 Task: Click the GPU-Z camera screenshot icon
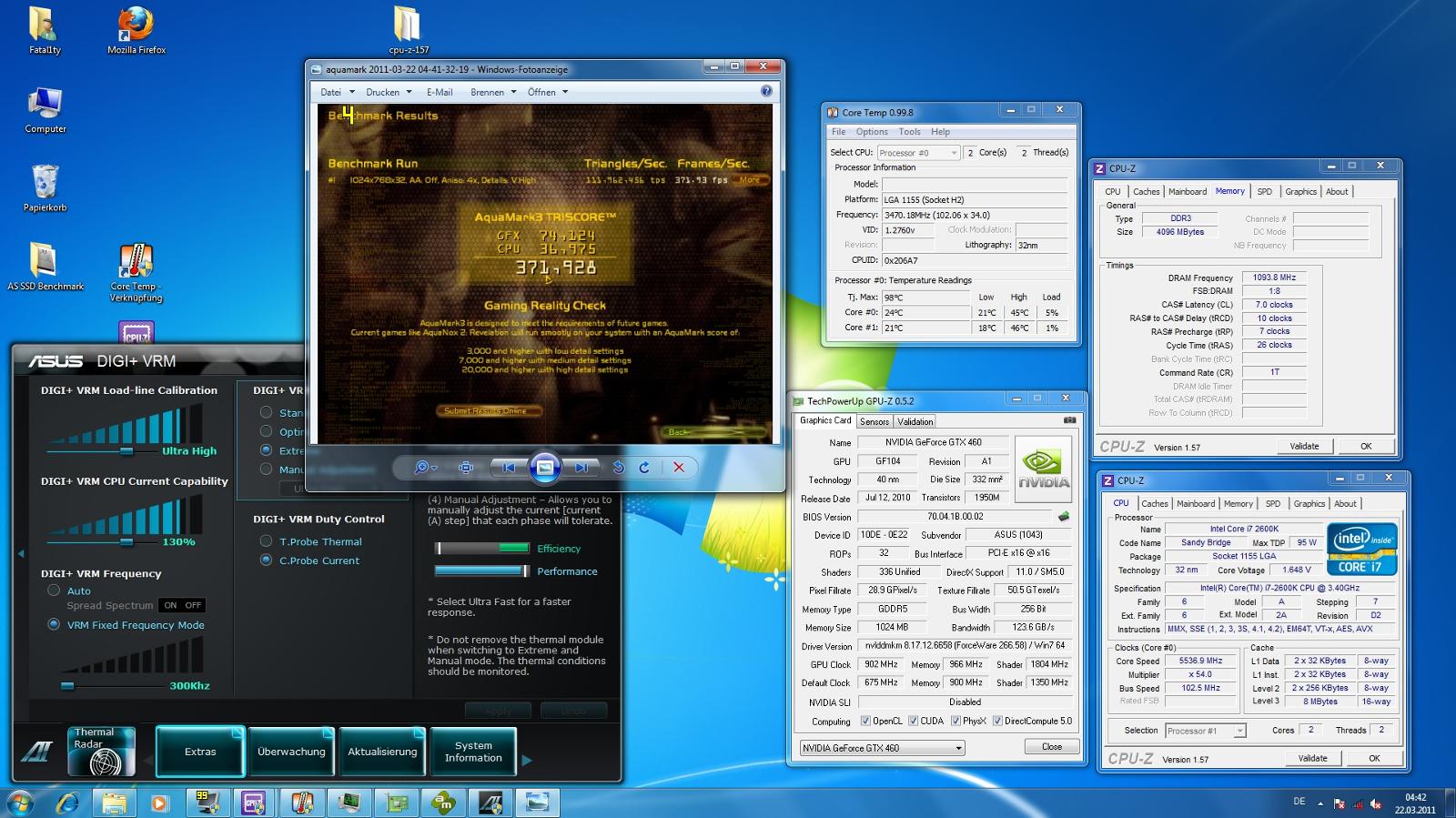pyautogui.click(x=1069, y=420)
